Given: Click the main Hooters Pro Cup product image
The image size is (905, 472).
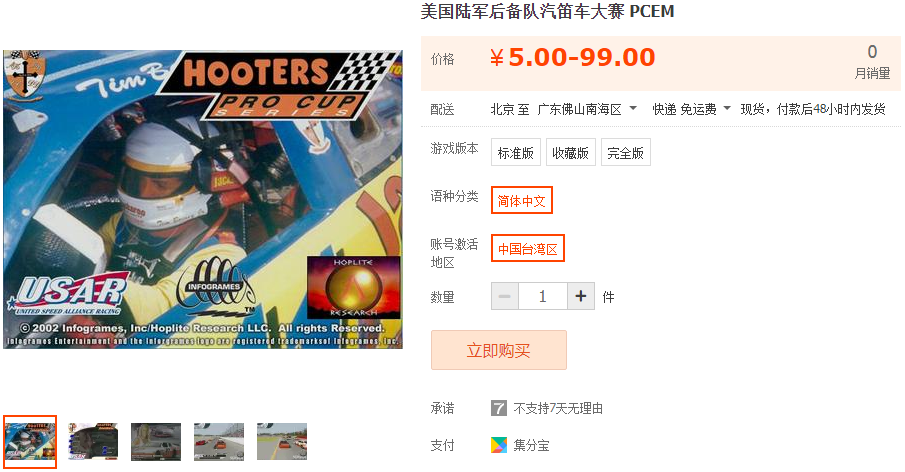Looking at the screenshot, I should point(203,199).
